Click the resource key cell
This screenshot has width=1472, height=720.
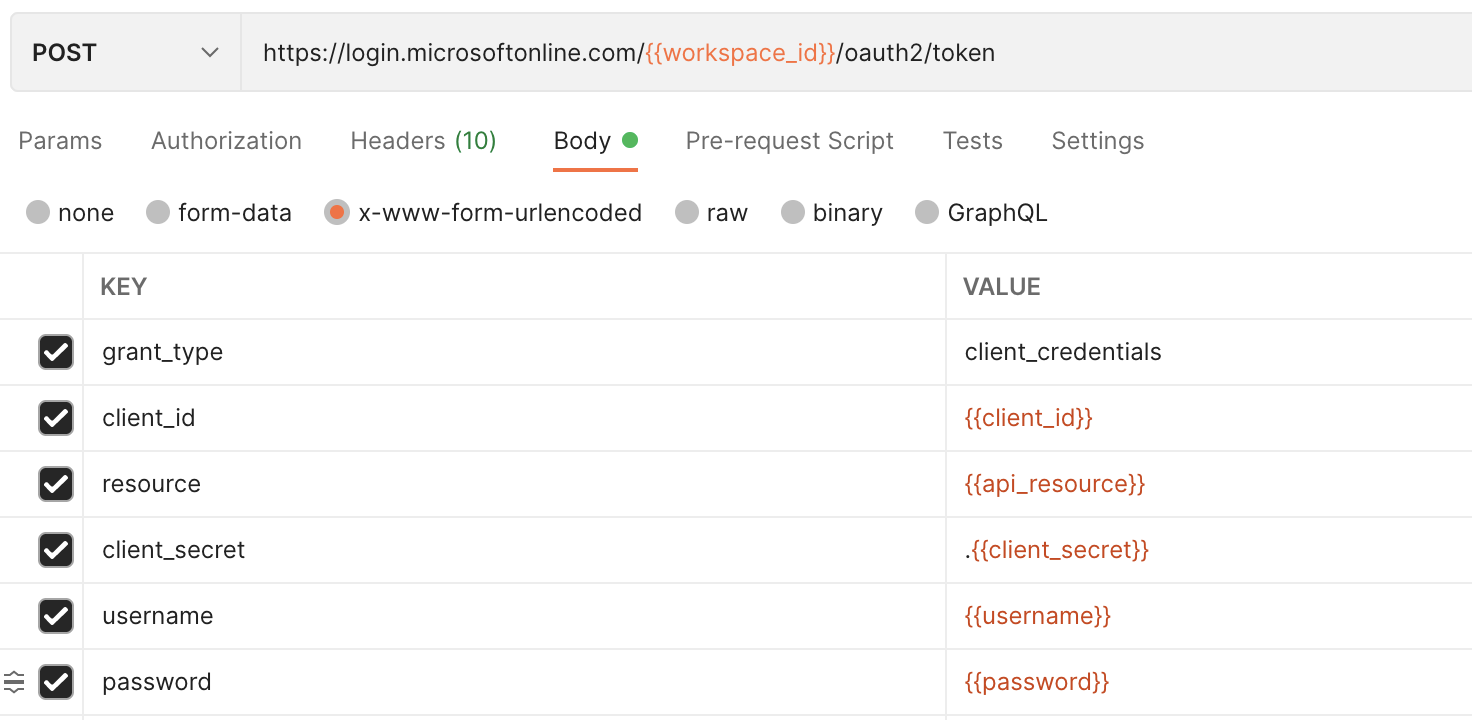tap(514, 484)
